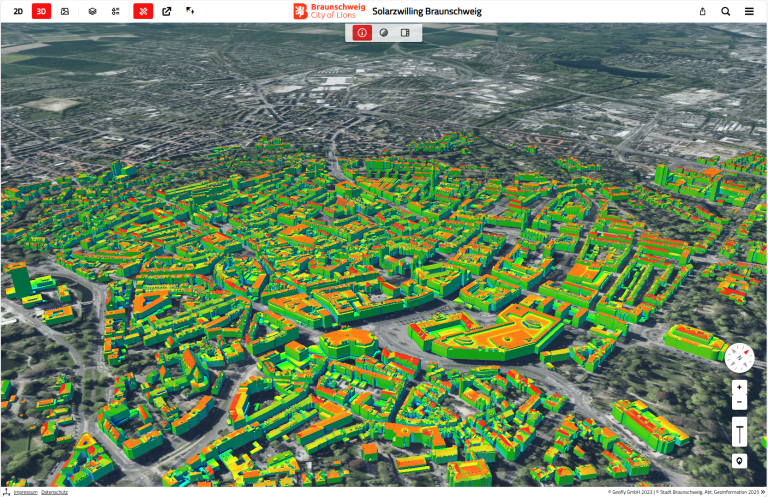Screen dimensions: 768x497
Task: Open the legend list icon
Action: [116, 11]
